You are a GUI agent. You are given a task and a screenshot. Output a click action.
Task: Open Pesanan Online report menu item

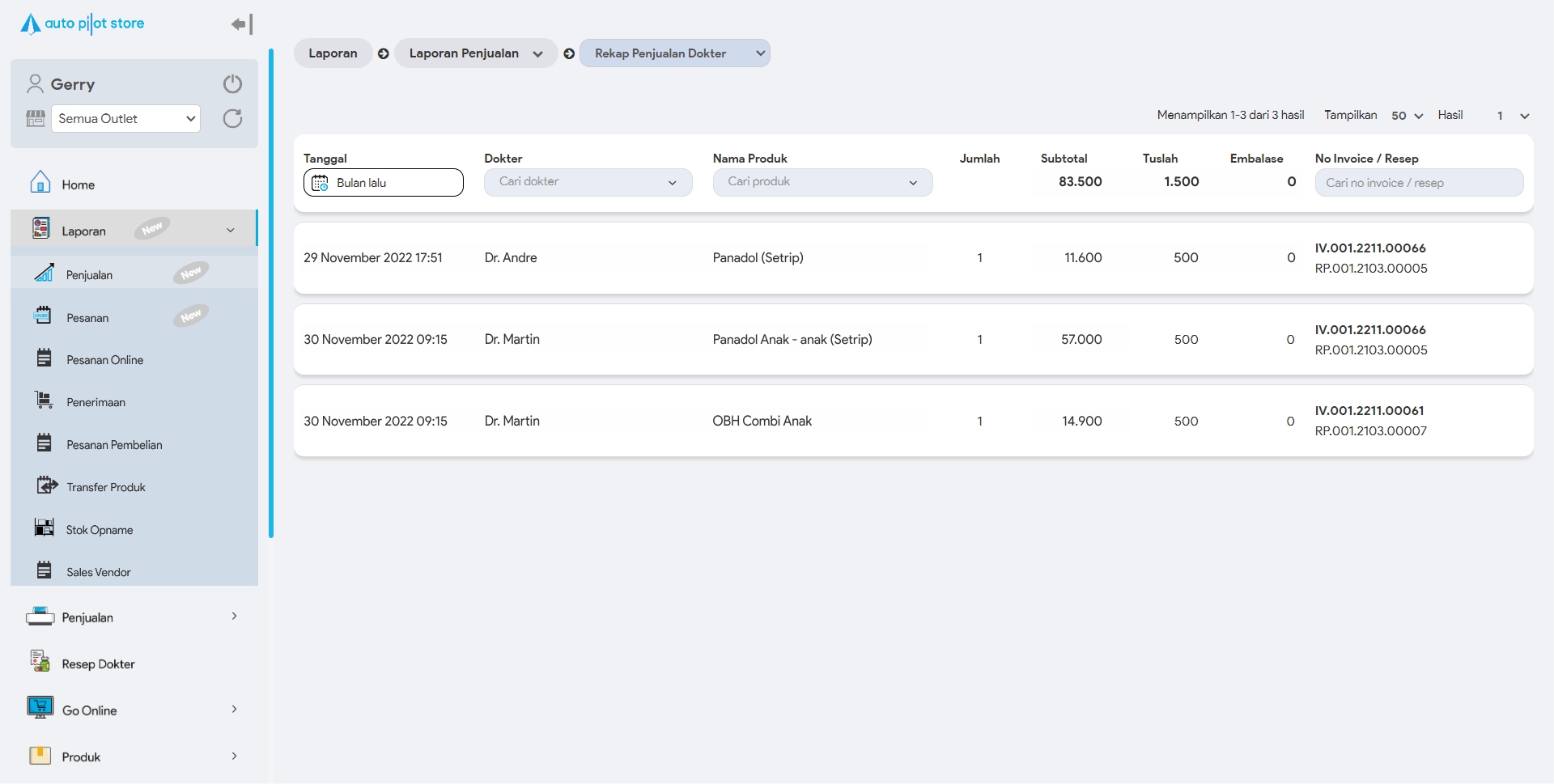coord(104,360)
